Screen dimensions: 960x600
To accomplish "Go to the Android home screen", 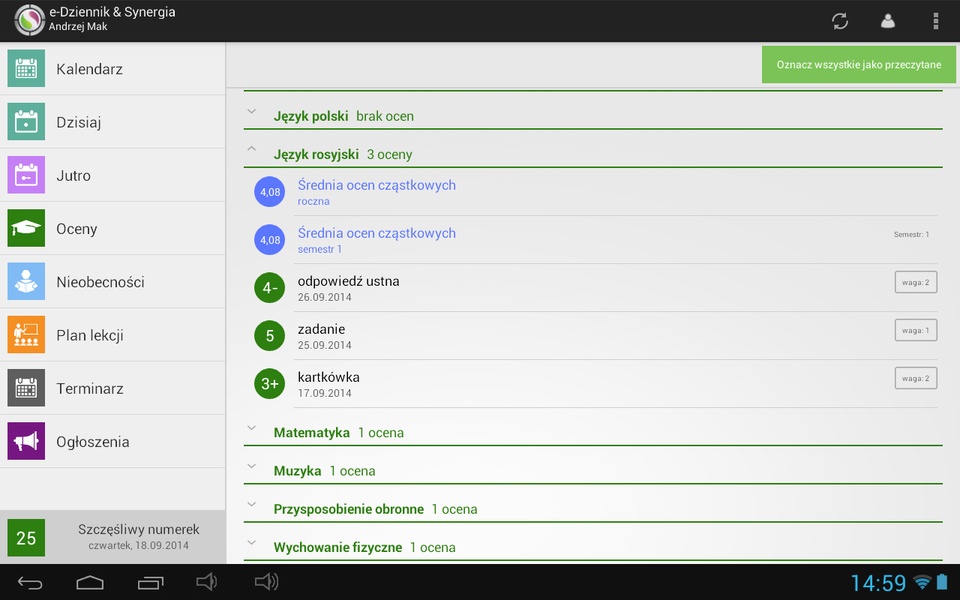I will [89, 582].
